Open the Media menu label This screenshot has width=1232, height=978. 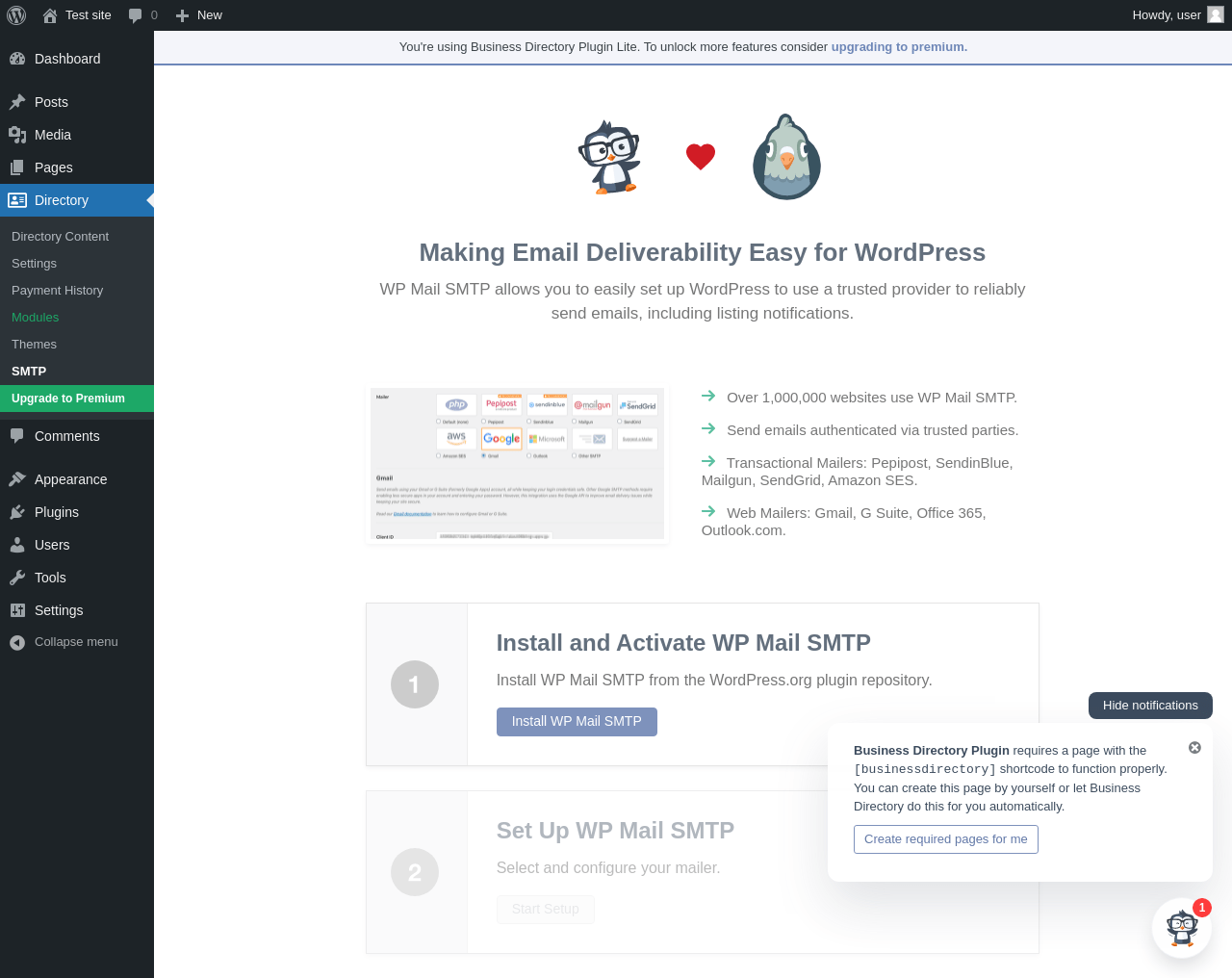53,135
